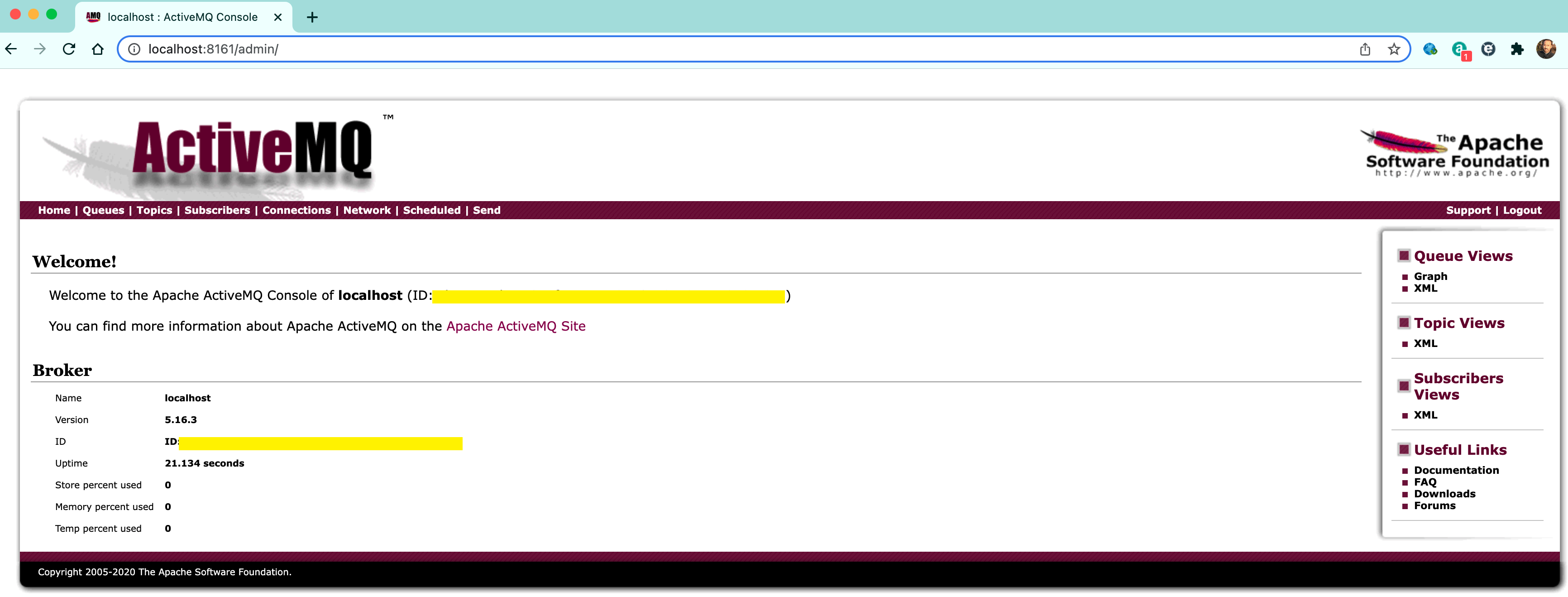Click the Store percent used label
The width and height of the screenshot is (1568, 597).
pyautogui.click(x=98, y=485)
